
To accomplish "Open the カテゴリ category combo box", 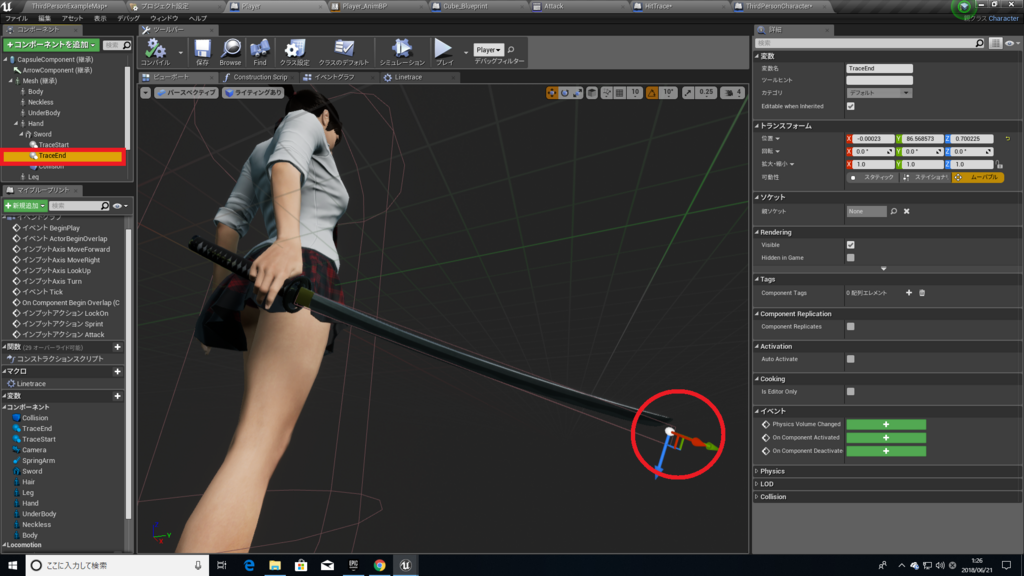I will 879,93.
